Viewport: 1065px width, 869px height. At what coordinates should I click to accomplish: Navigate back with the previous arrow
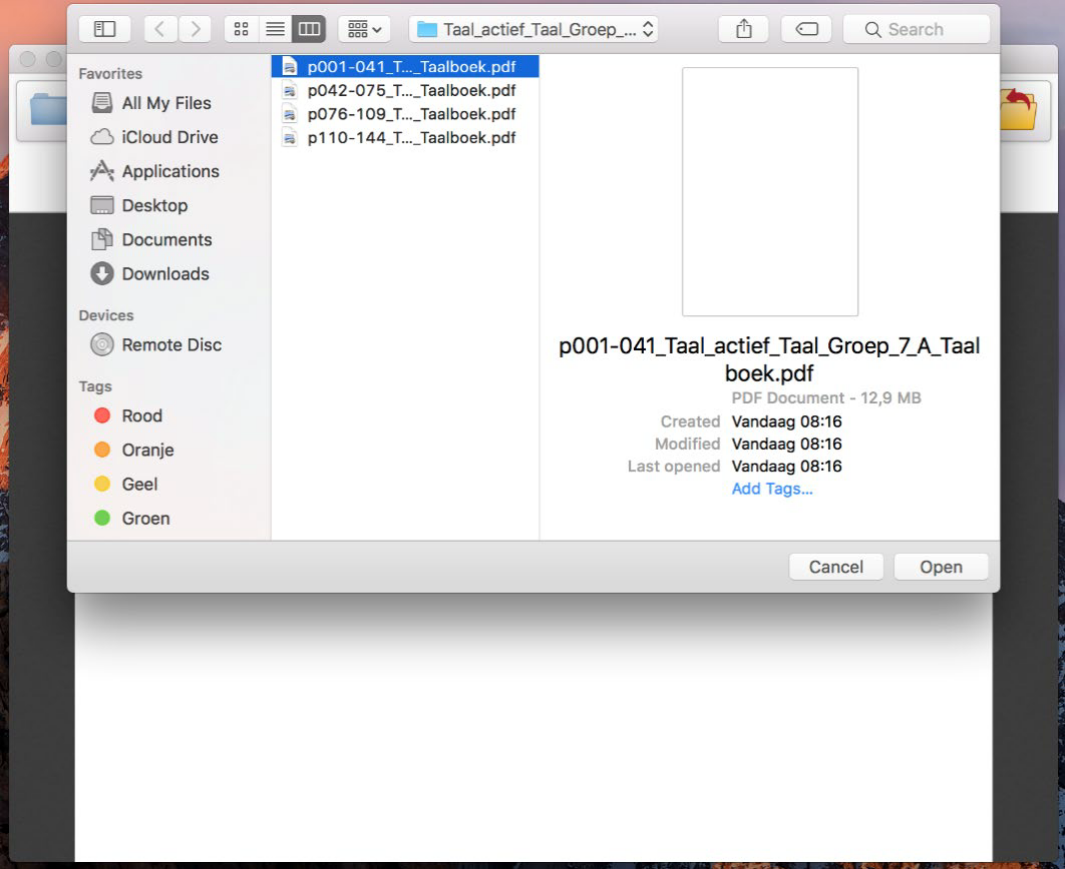click(x=160, y=29)
